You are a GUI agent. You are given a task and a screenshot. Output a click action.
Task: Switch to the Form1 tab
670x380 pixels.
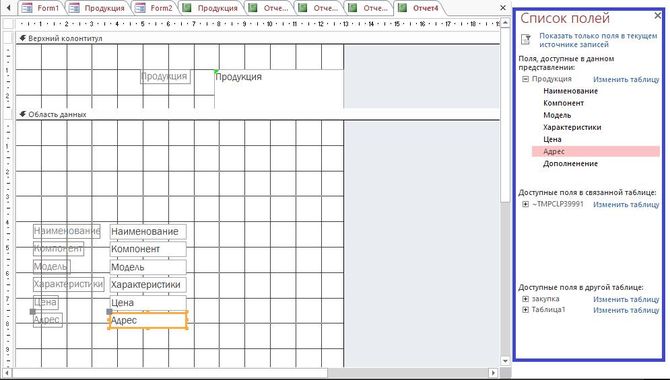(x=41, y=8)
